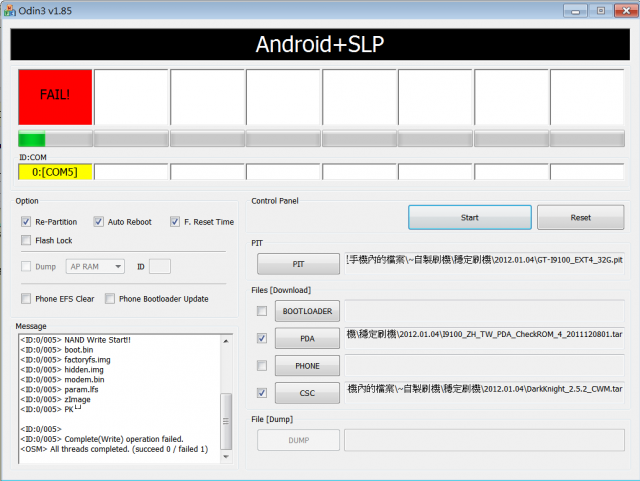
Task: Open the BOOTLOADER file browser
Action: tap(307, 311)
